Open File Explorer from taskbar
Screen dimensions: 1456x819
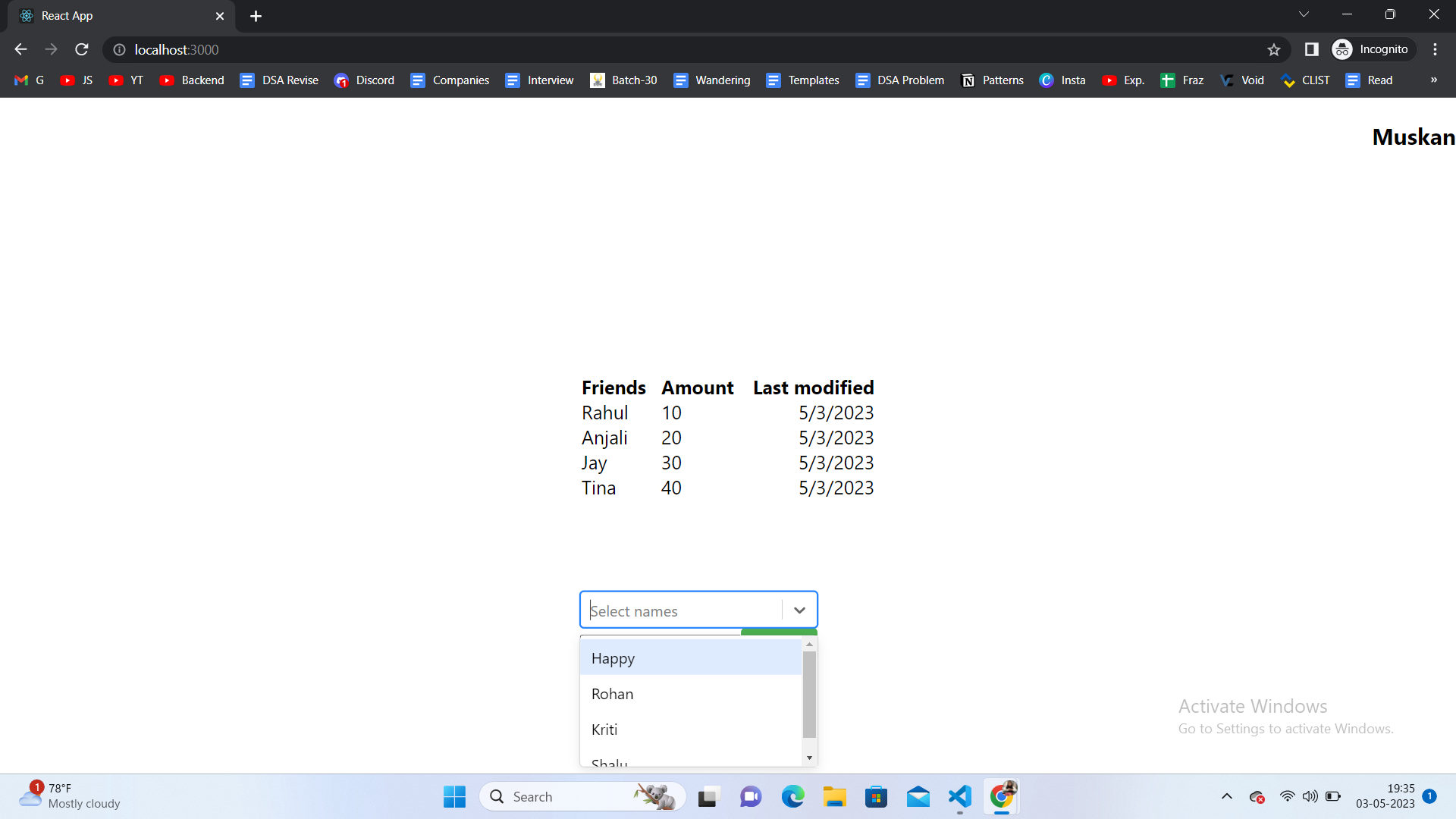834,796
